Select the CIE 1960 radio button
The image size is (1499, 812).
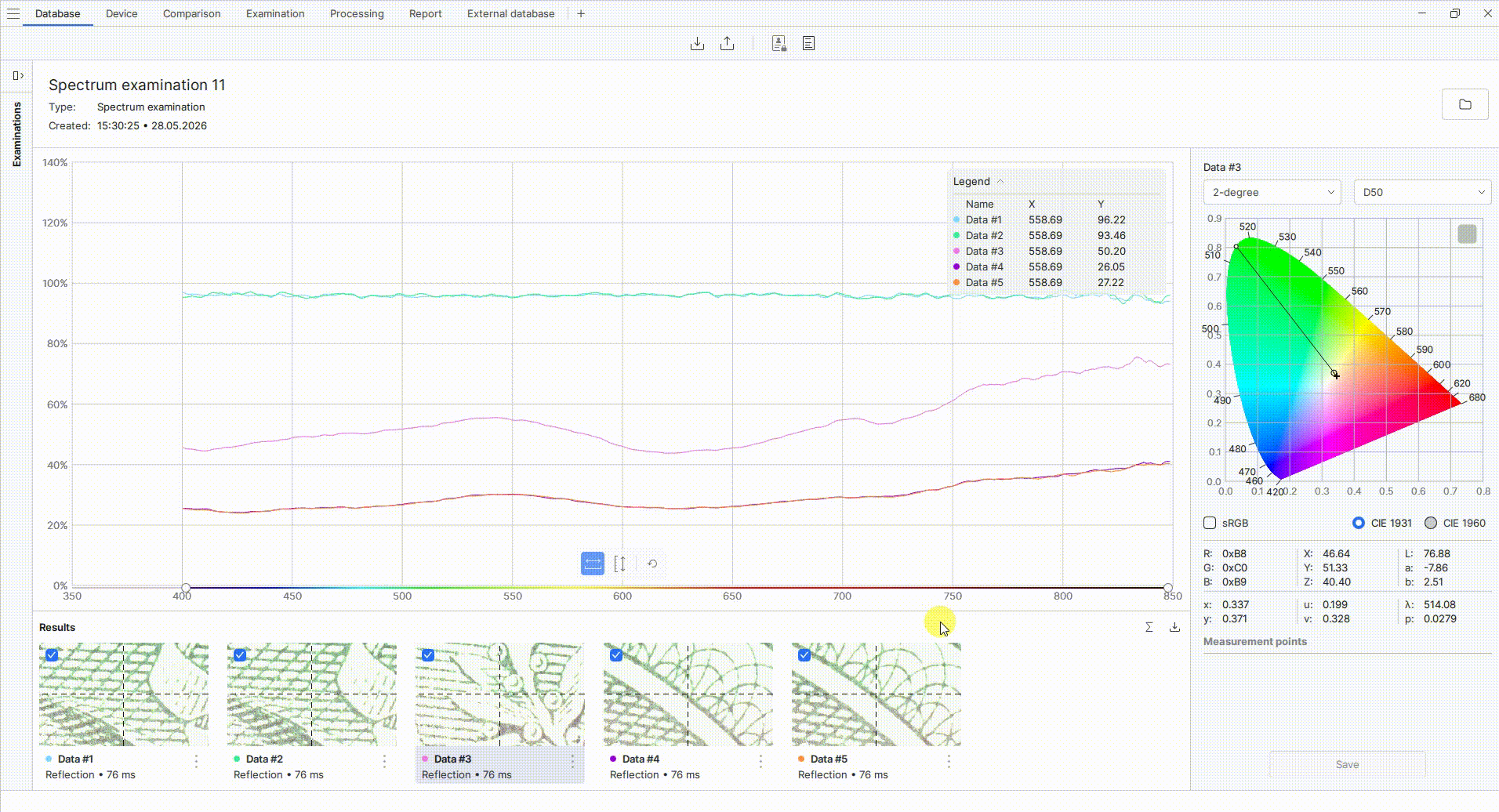(x=1431, y=523)
